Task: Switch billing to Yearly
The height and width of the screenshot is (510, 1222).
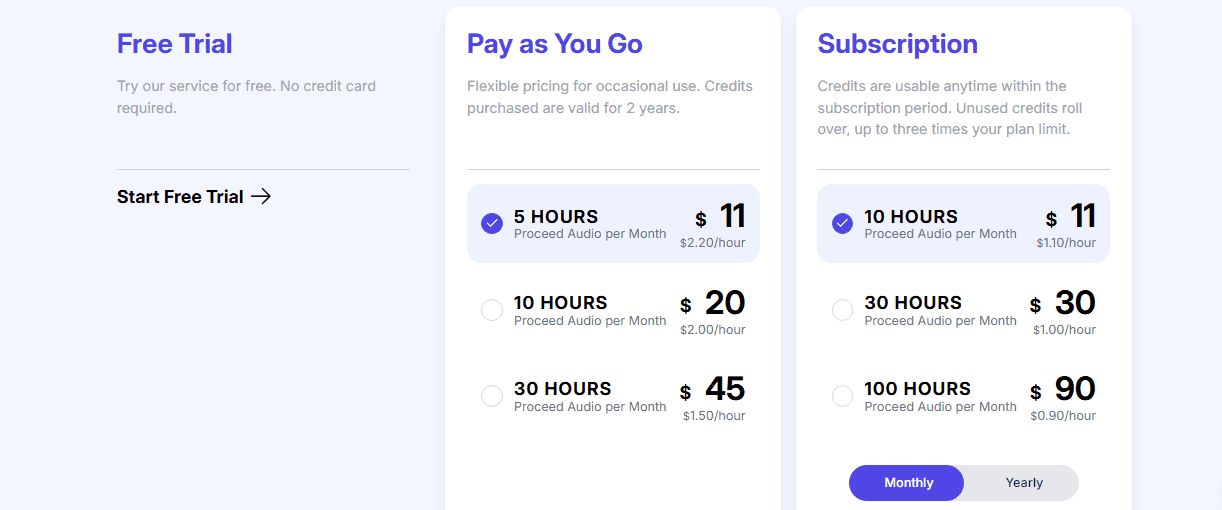Action: (x=1024, y=483)
